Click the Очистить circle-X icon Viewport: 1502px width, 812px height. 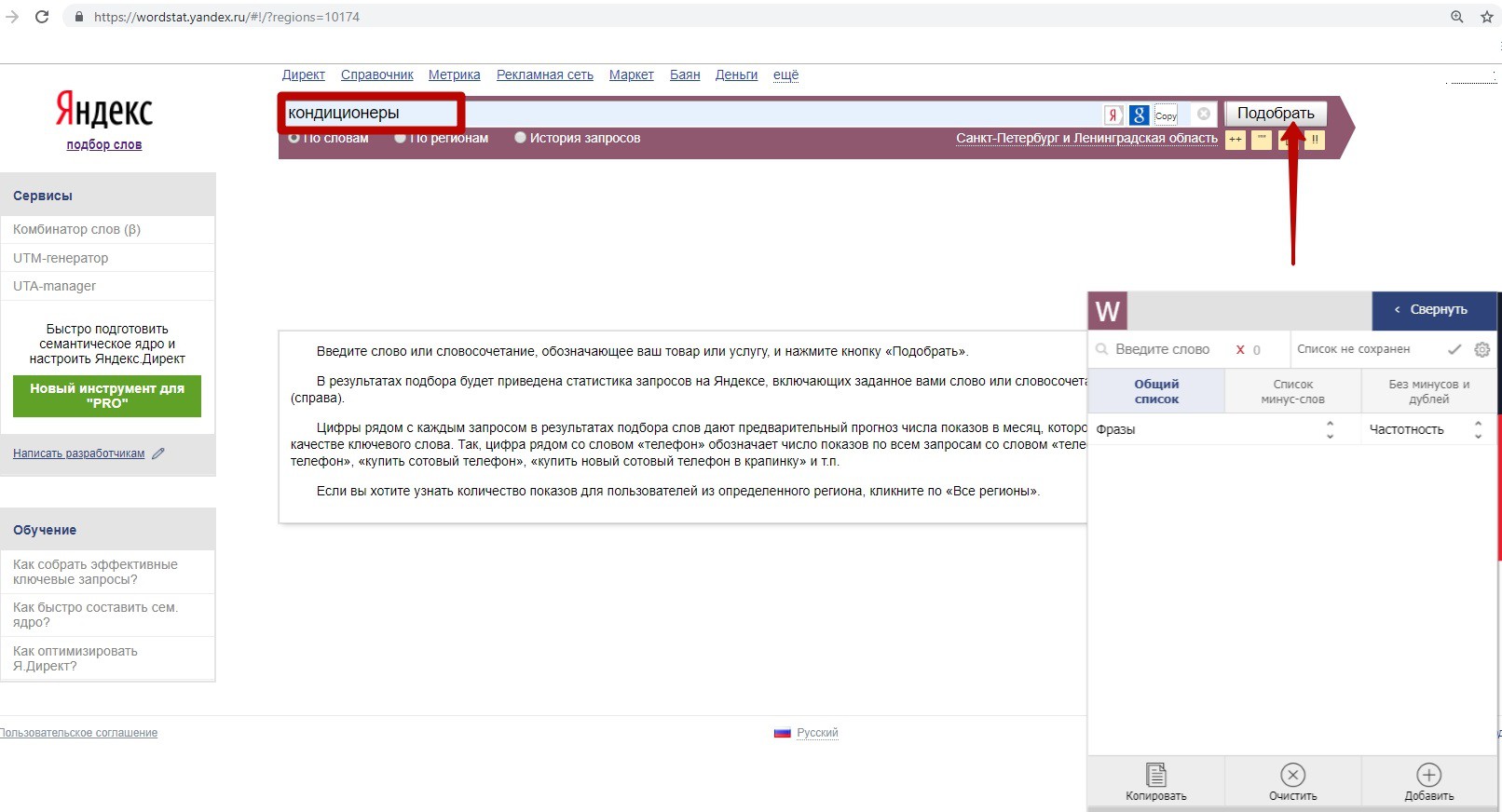coord(1293,775)
